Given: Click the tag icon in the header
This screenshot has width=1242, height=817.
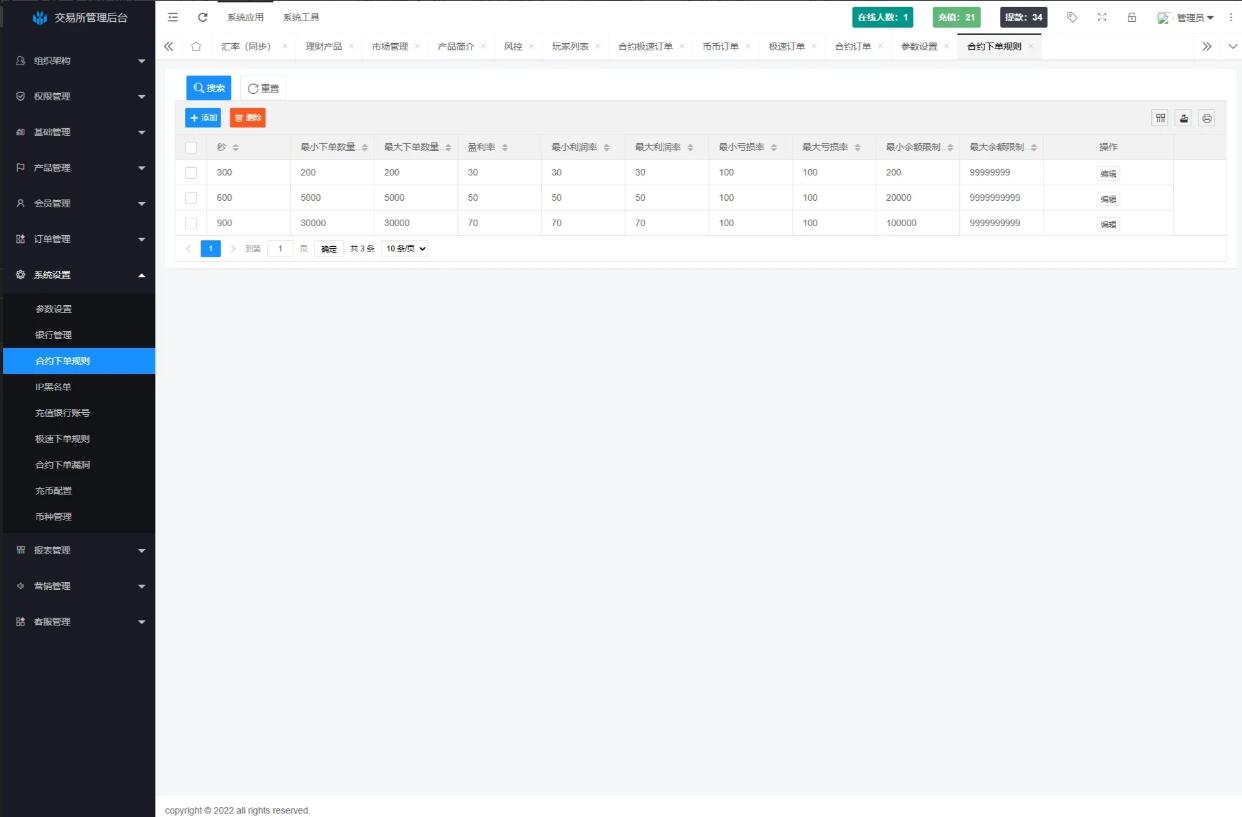Looking at the screenshot, I should pos(1072,17).
